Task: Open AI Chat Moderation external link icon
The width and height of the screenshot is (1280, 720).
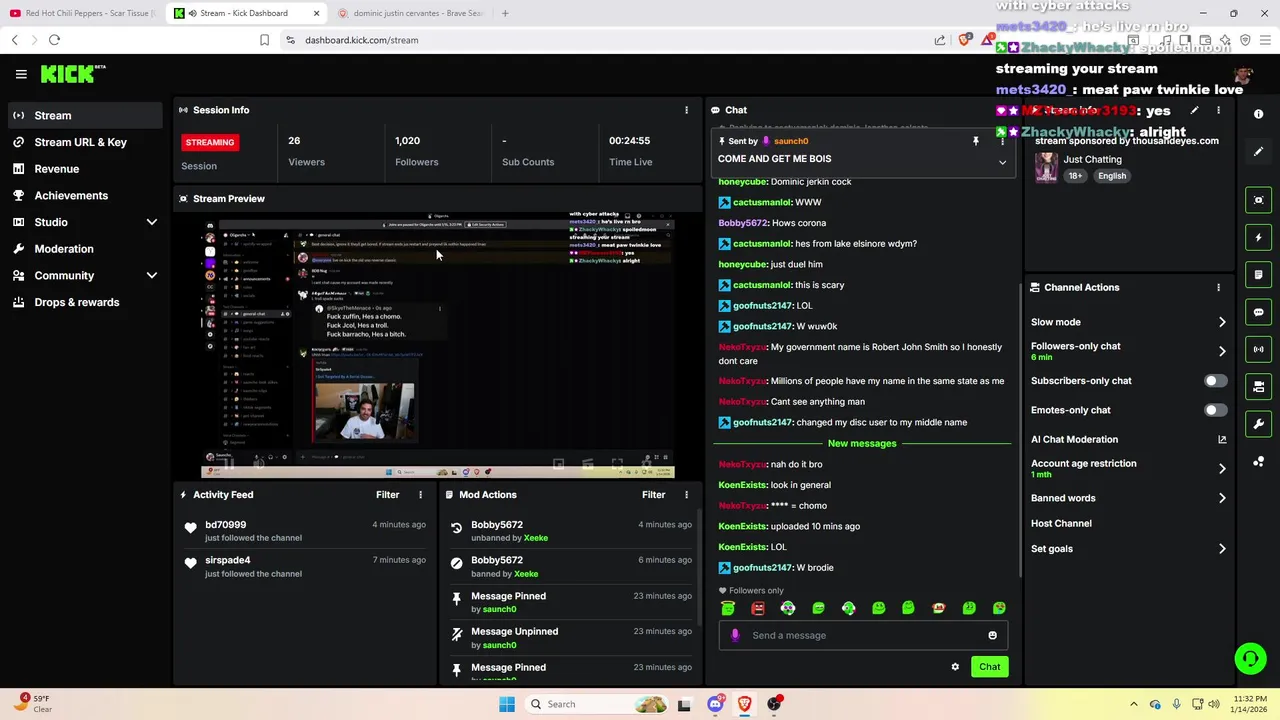Action: click(x=1222, y=440)
